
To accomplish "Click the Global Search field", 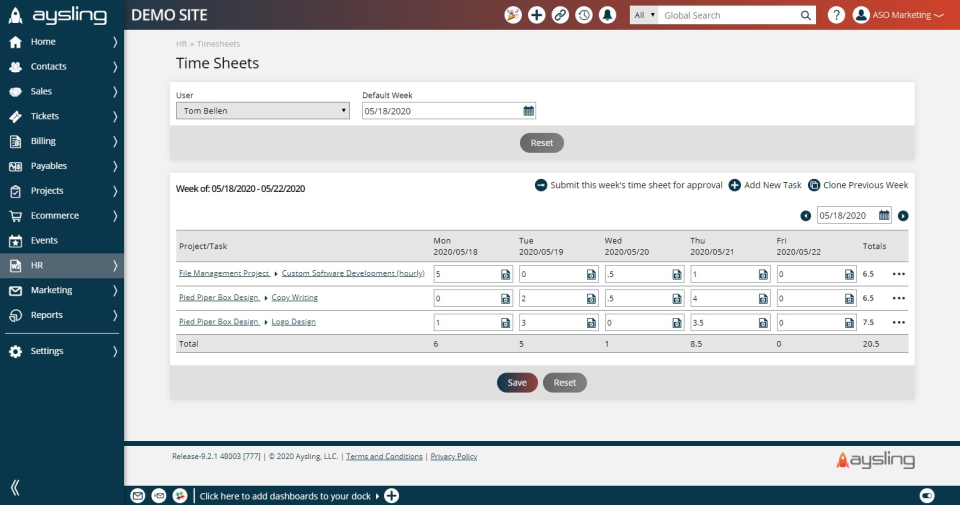I will pyautogui.click(x=730, y=15).
